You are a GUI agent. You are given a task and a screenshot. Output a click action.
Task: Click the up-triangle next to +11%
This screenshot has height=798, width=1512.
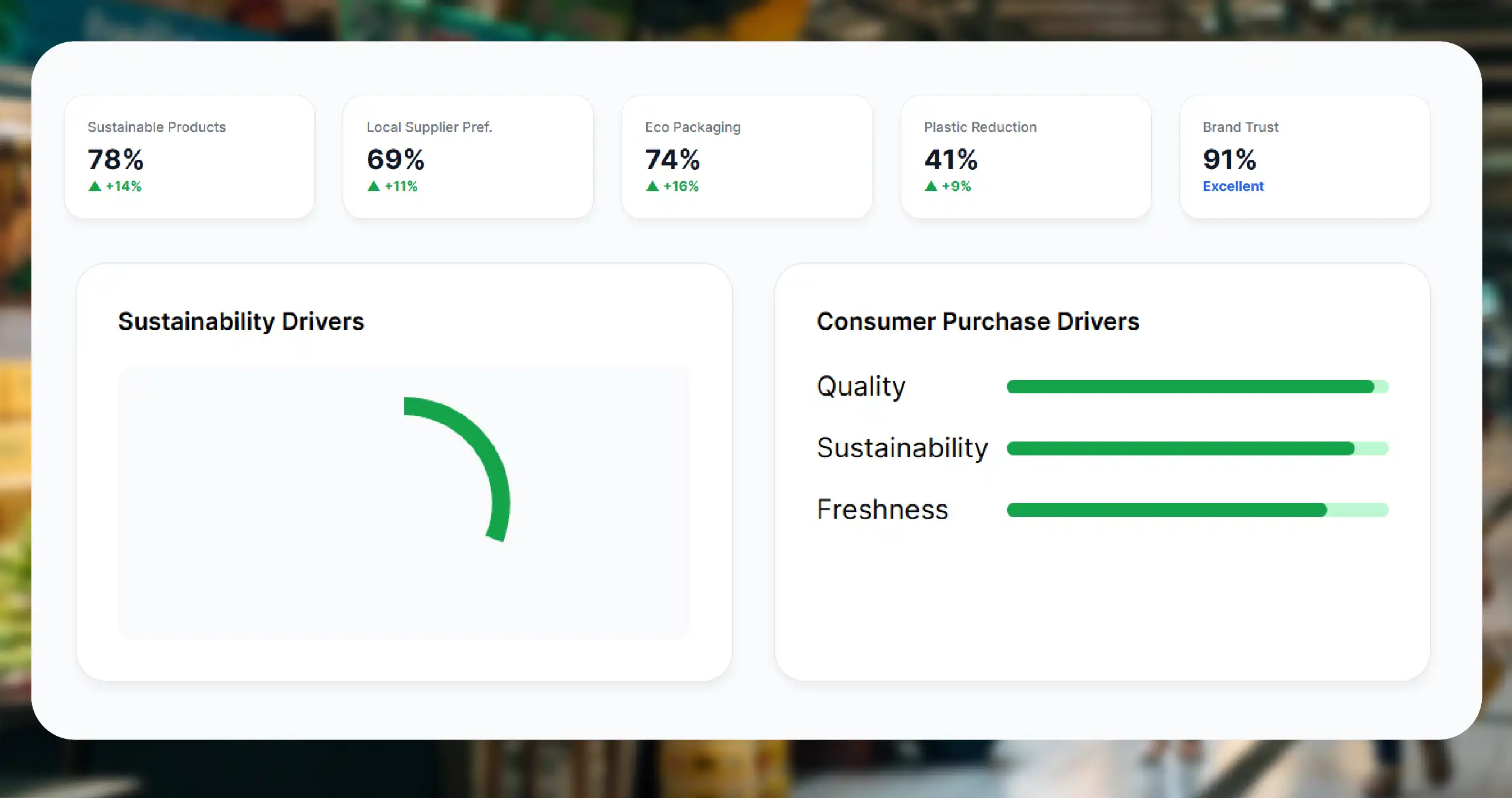click(x=373, y=186)
